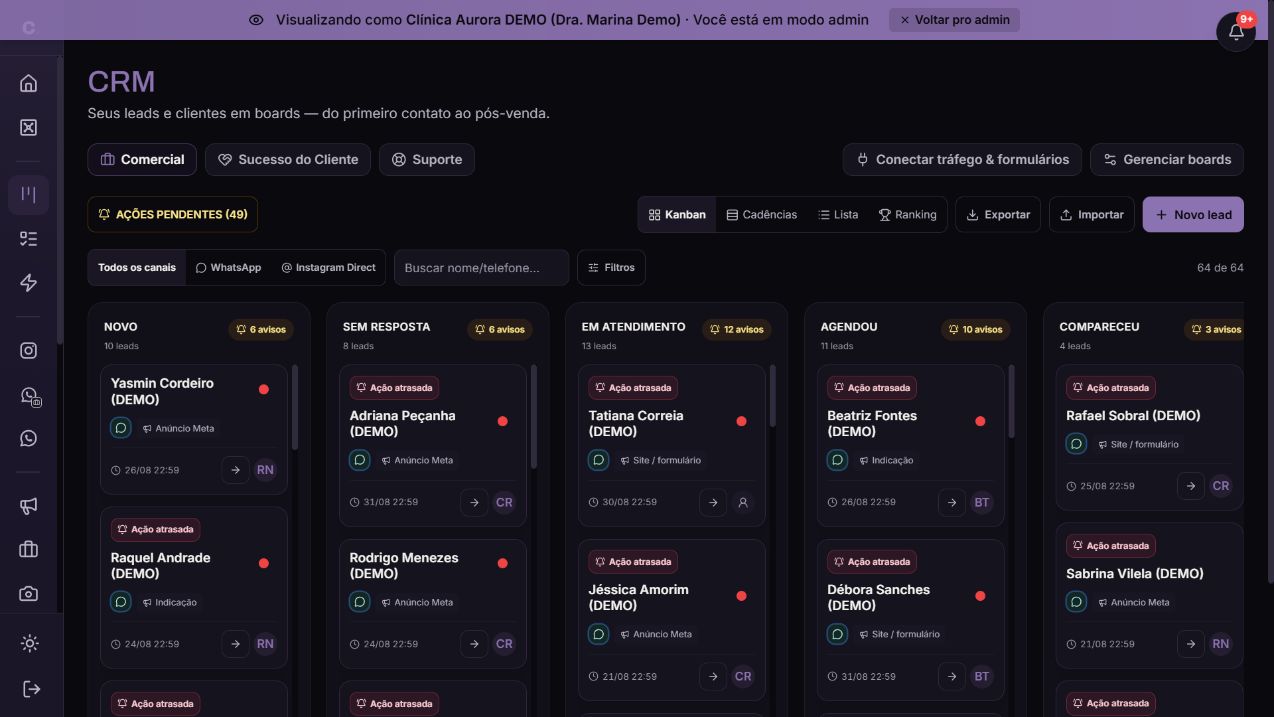The height and width of the screenshot is (717, 1274).
Task: Select Kanban view
Action: 677,214
